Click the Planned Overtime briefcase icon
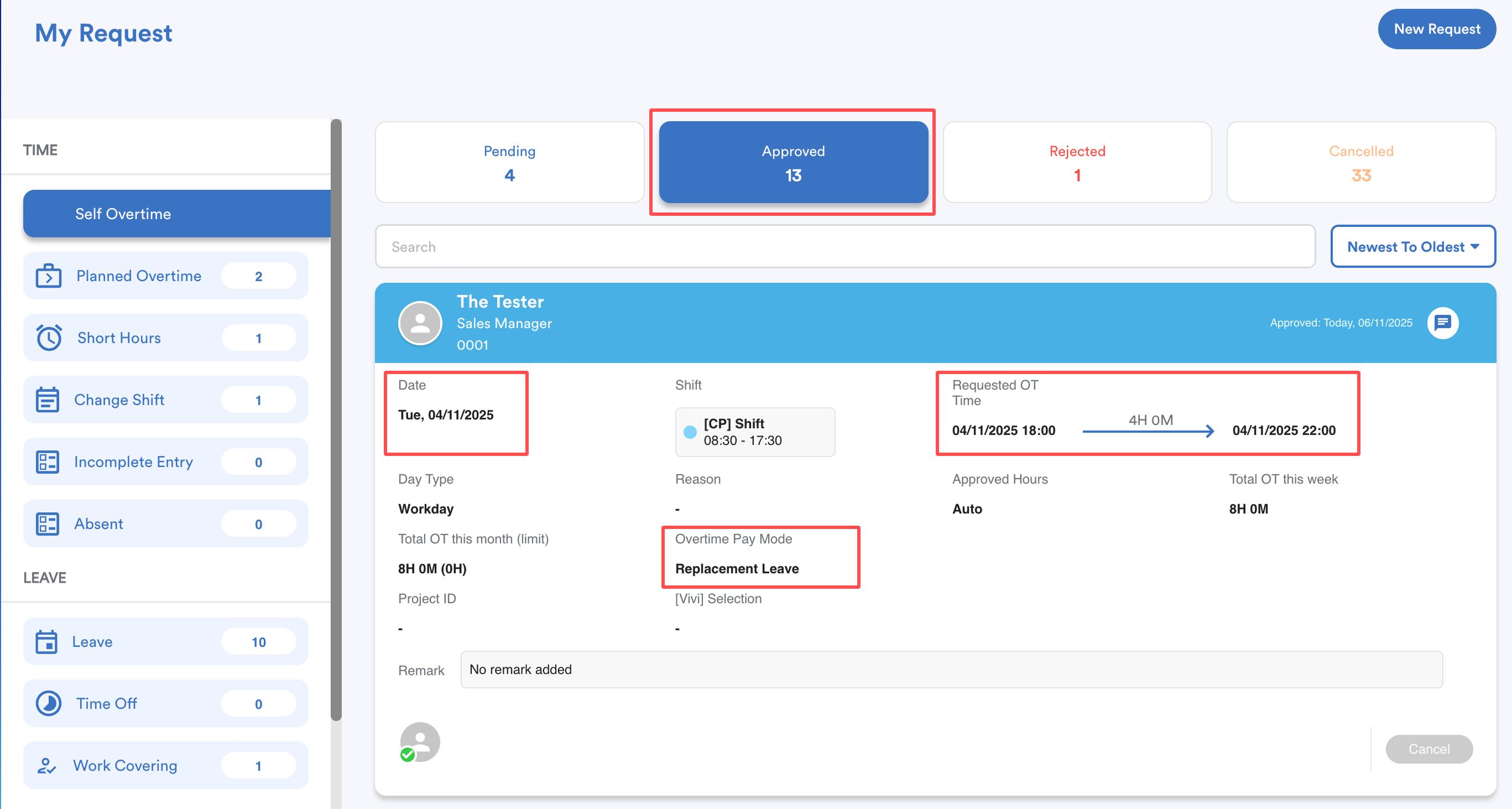The image size is (1512, 809). [49, 276]
